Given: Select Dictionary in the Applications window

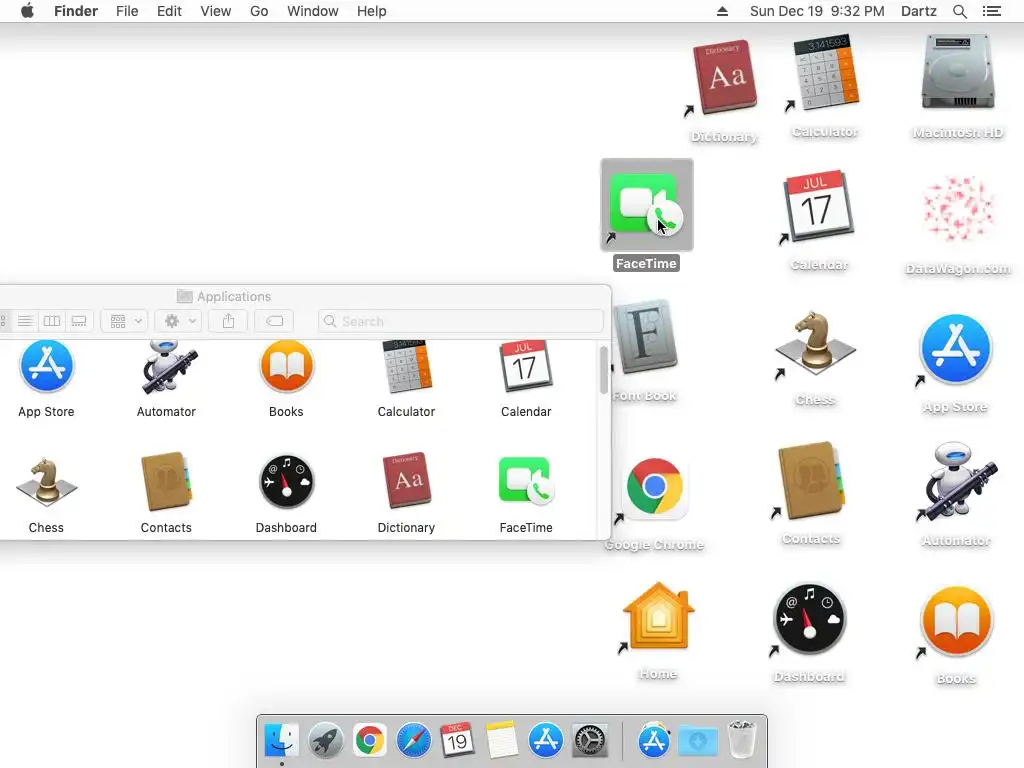Looking at the screenshot, I should click(406, 481).
